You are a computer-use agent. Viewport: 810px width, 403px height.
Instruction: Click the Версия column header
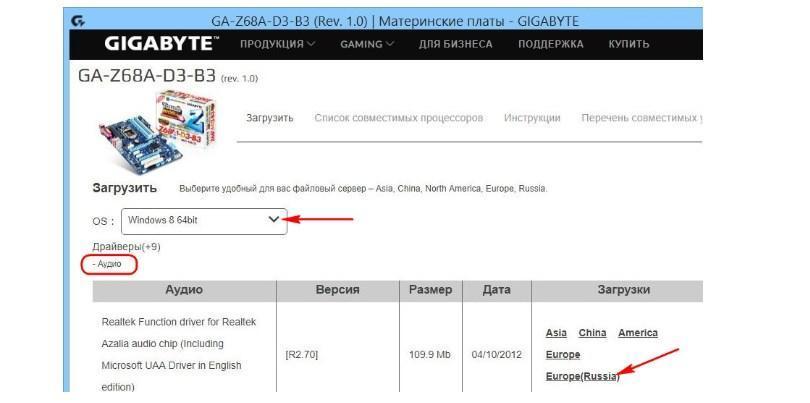(x=338, y=290)
